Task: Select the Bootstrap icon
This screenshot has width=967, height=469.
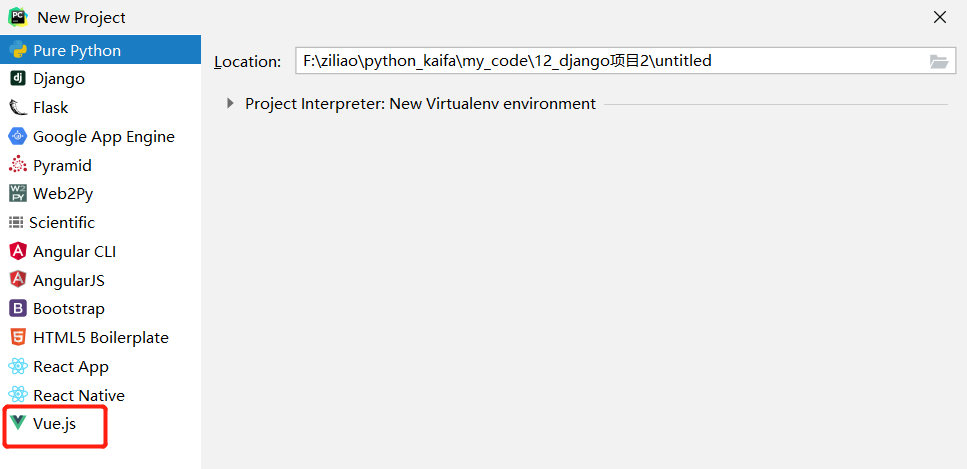Action: click(x=18, y=309)
